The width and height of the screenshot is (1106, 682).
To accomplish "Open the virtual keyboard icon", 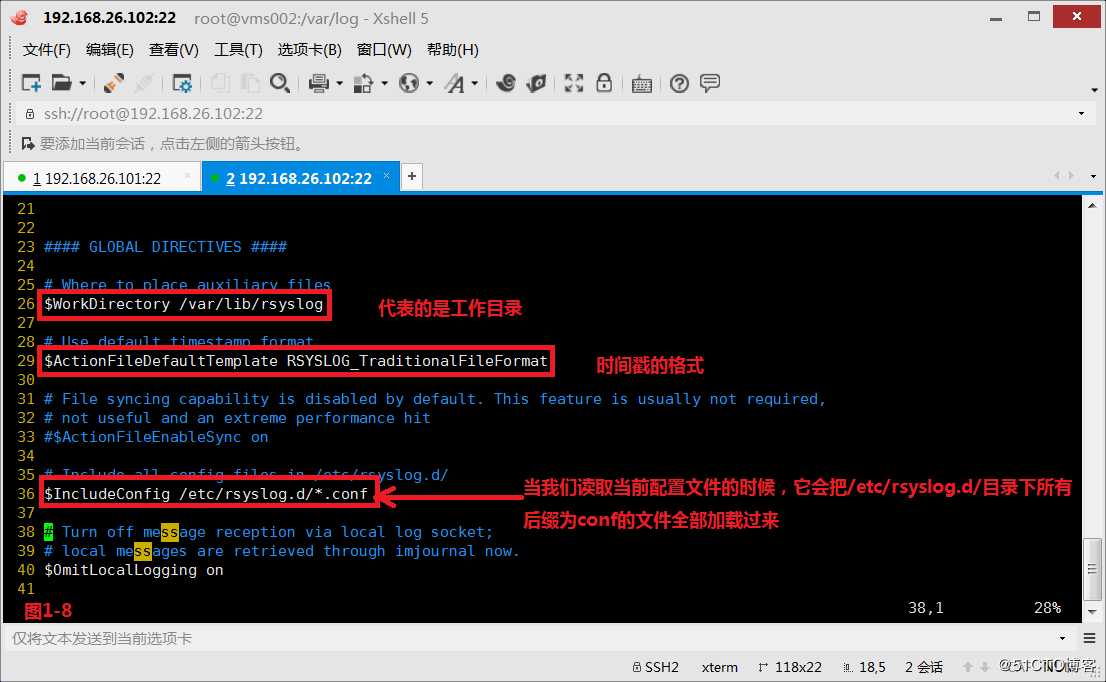I will pyautogui.click(x=641, y=85).
